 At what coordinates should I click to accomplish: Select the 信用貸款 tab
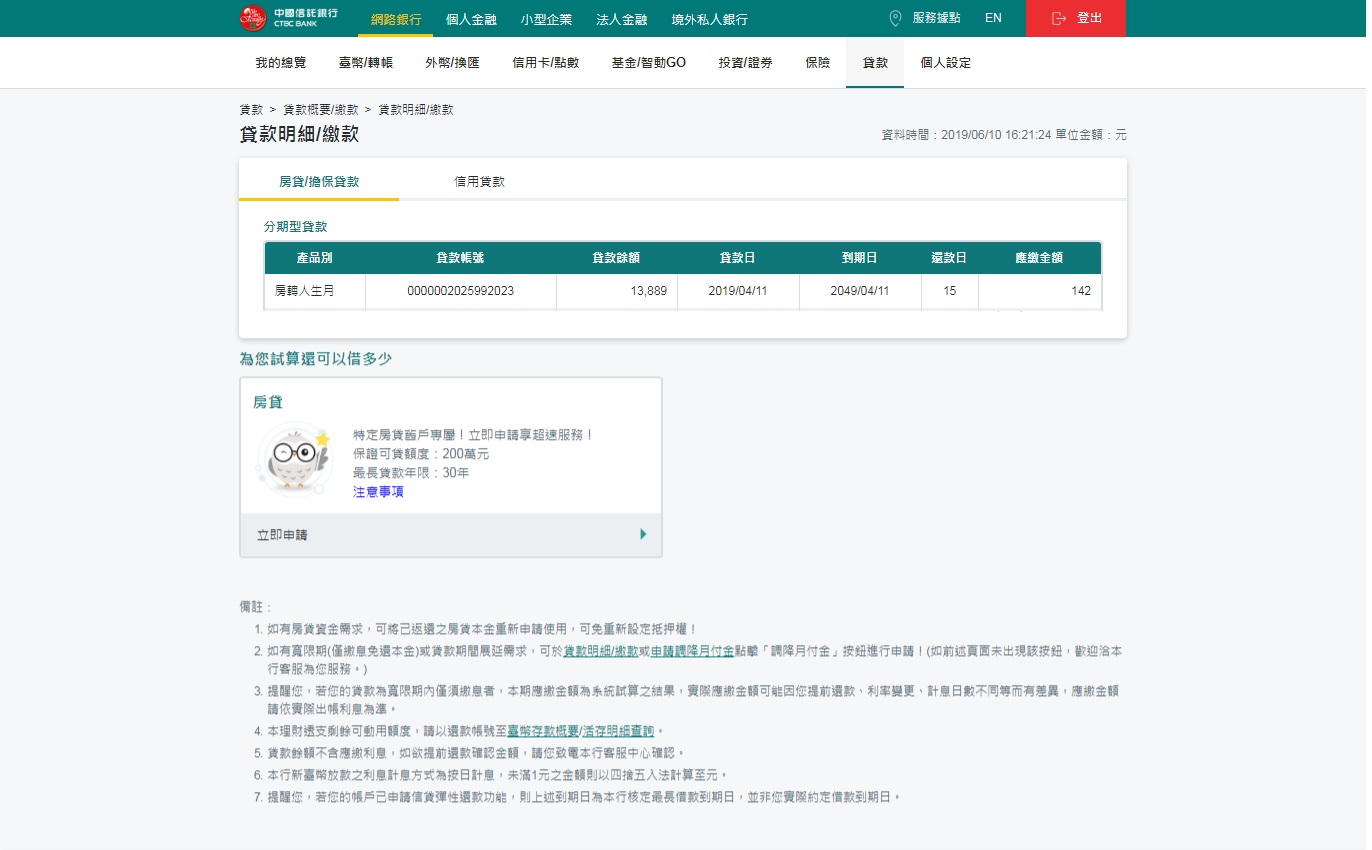[x=480, y=181]
